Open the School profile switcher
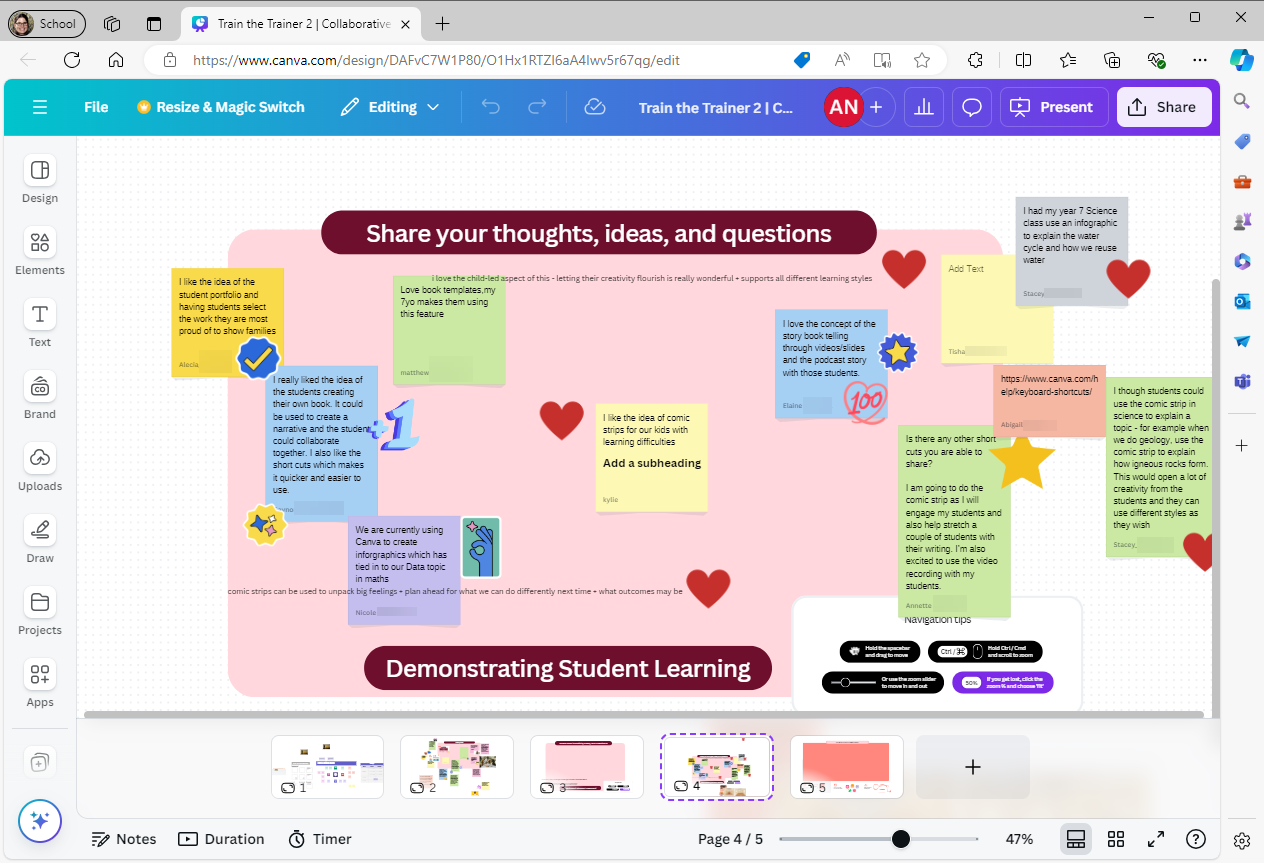Viewport: 1264px width, 863px height. pyautogui.click(x=47, y=23)
